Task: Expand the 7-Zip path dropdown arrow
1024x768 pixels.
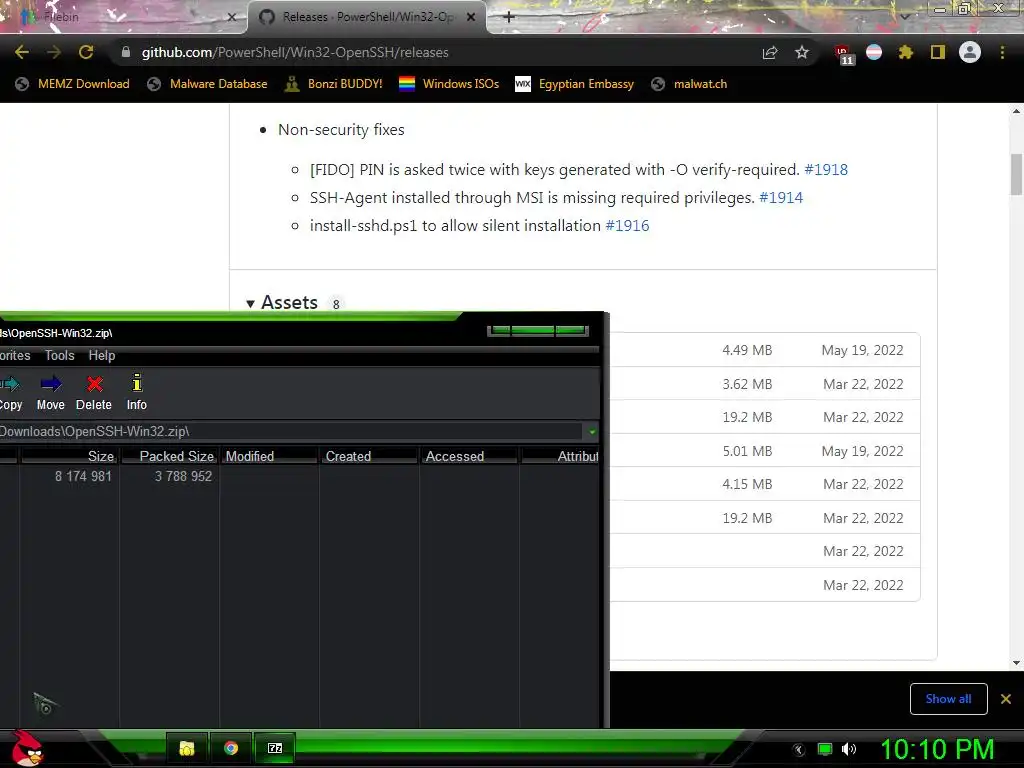Action: (592, 432)
